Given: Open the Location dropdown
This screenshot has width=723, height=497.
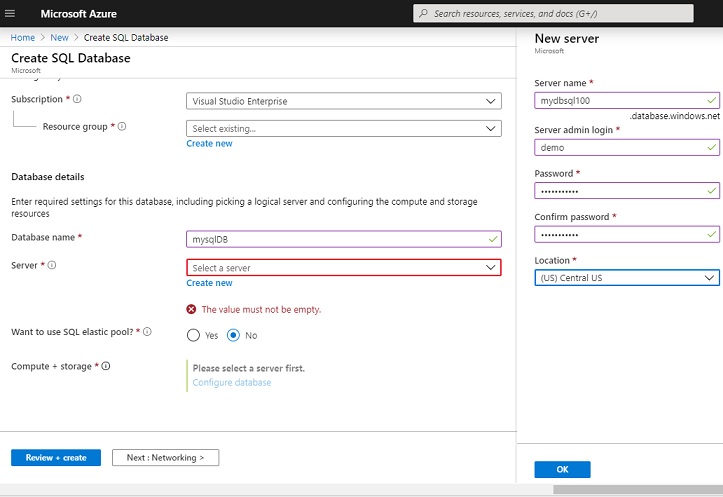Looking at the screenshot, I should tap(627, 278).
